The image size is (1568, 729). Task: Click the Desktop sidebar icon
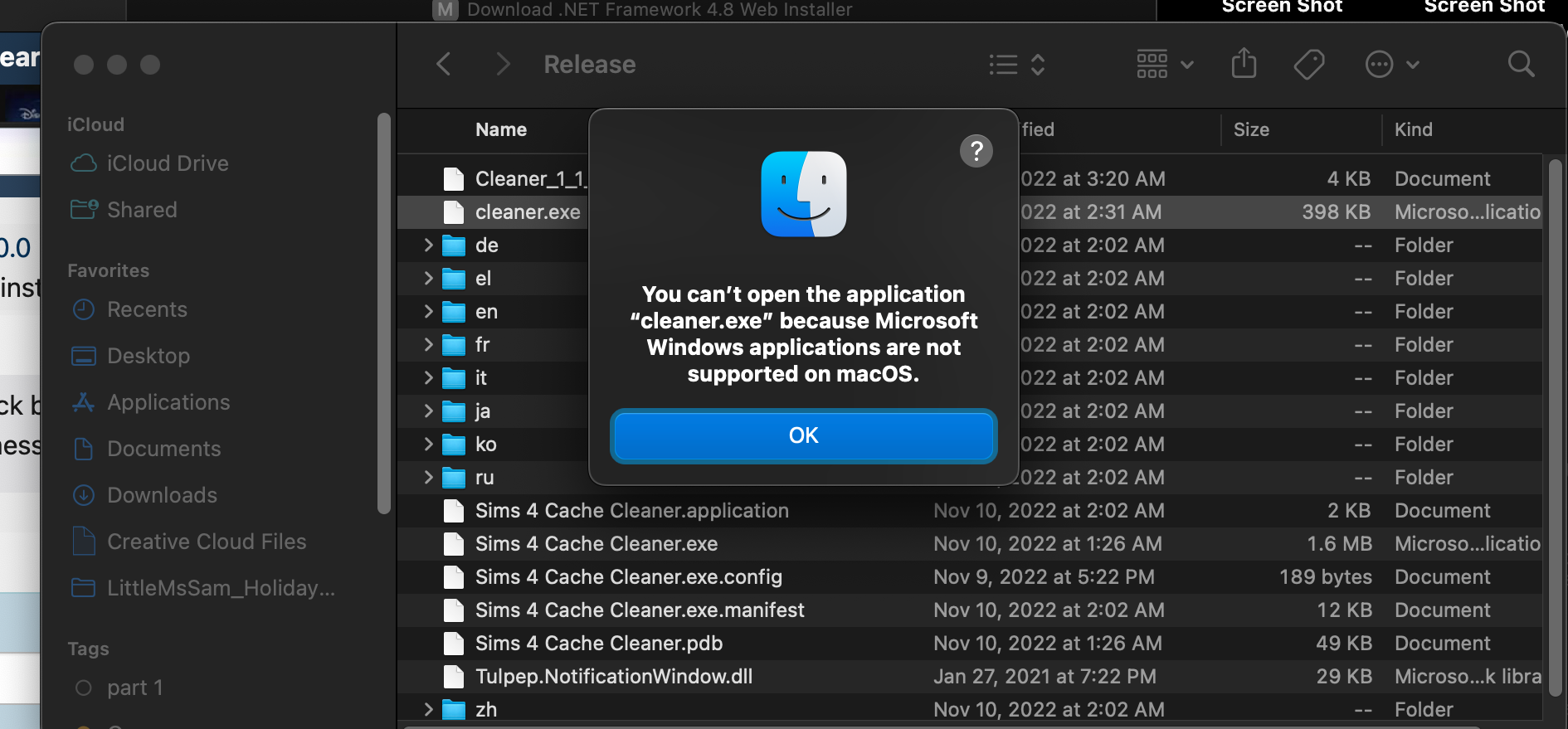[84, 356]
